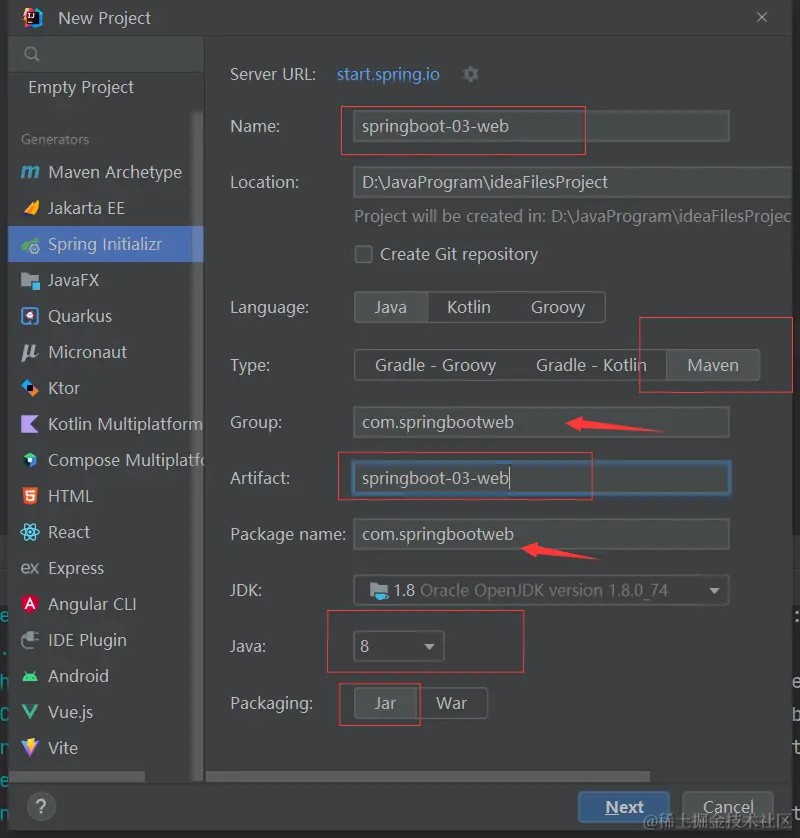The image size is (800, 838).
Task: Select Kotlin as the language
Action: click(469, 307)
